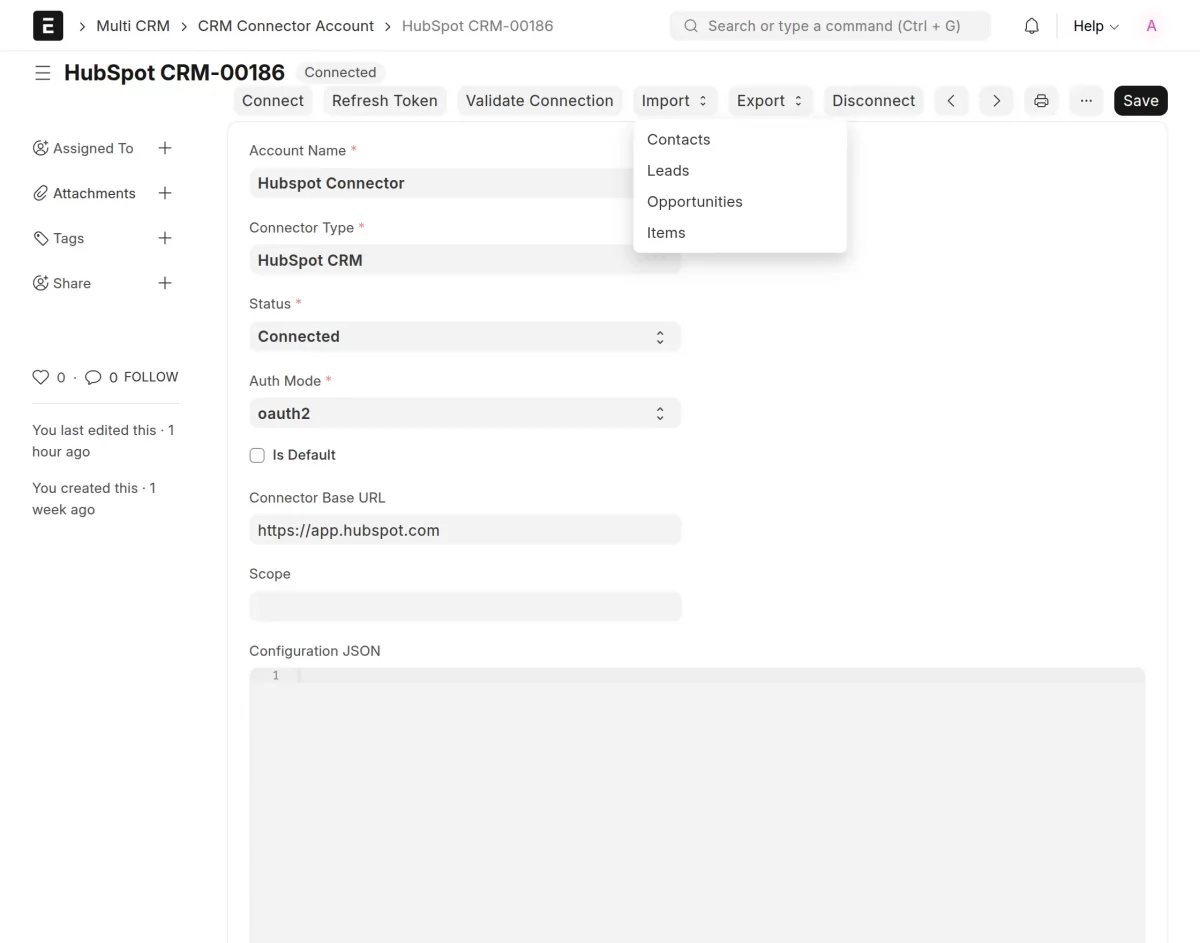Select Contacts from Import menu
Image resolution: width=1200 pixels, height=943 pixels.
click(740, 140)
